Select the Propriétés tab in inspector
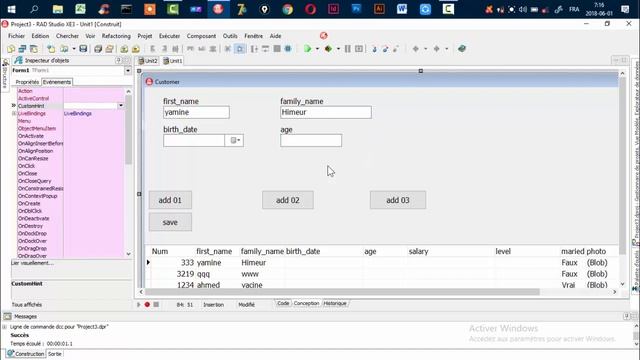The image size is (640, 360). (x=27, y=82)
